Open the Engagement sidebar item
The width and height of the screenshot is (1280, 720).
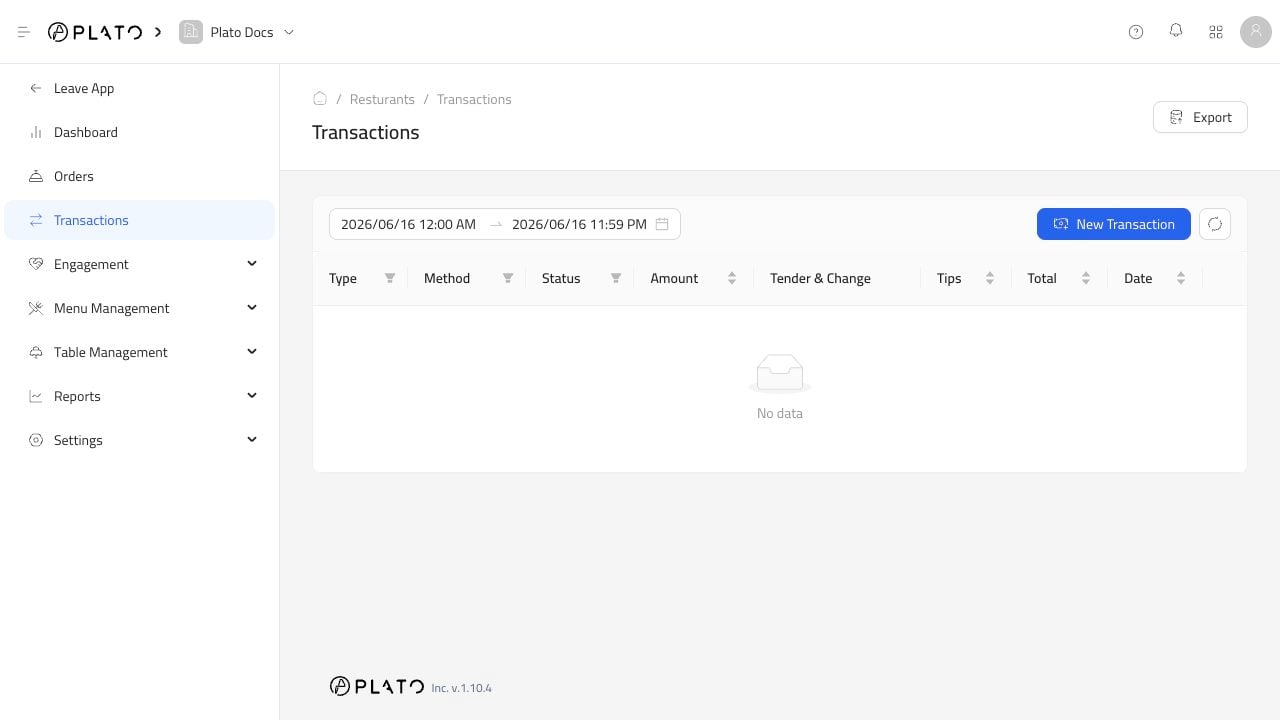tap(139, 264)
